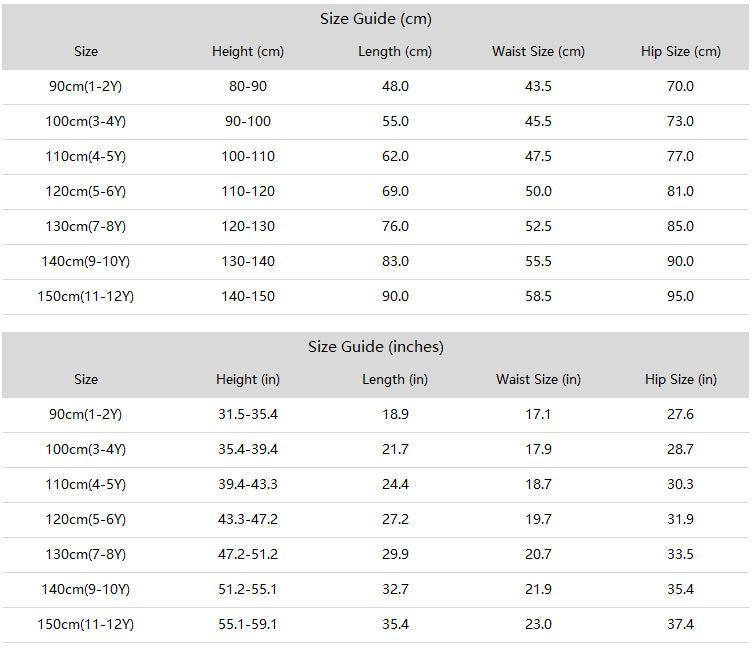Select the Height (in) column header
752x649 pixels.
tap(248, 379)
